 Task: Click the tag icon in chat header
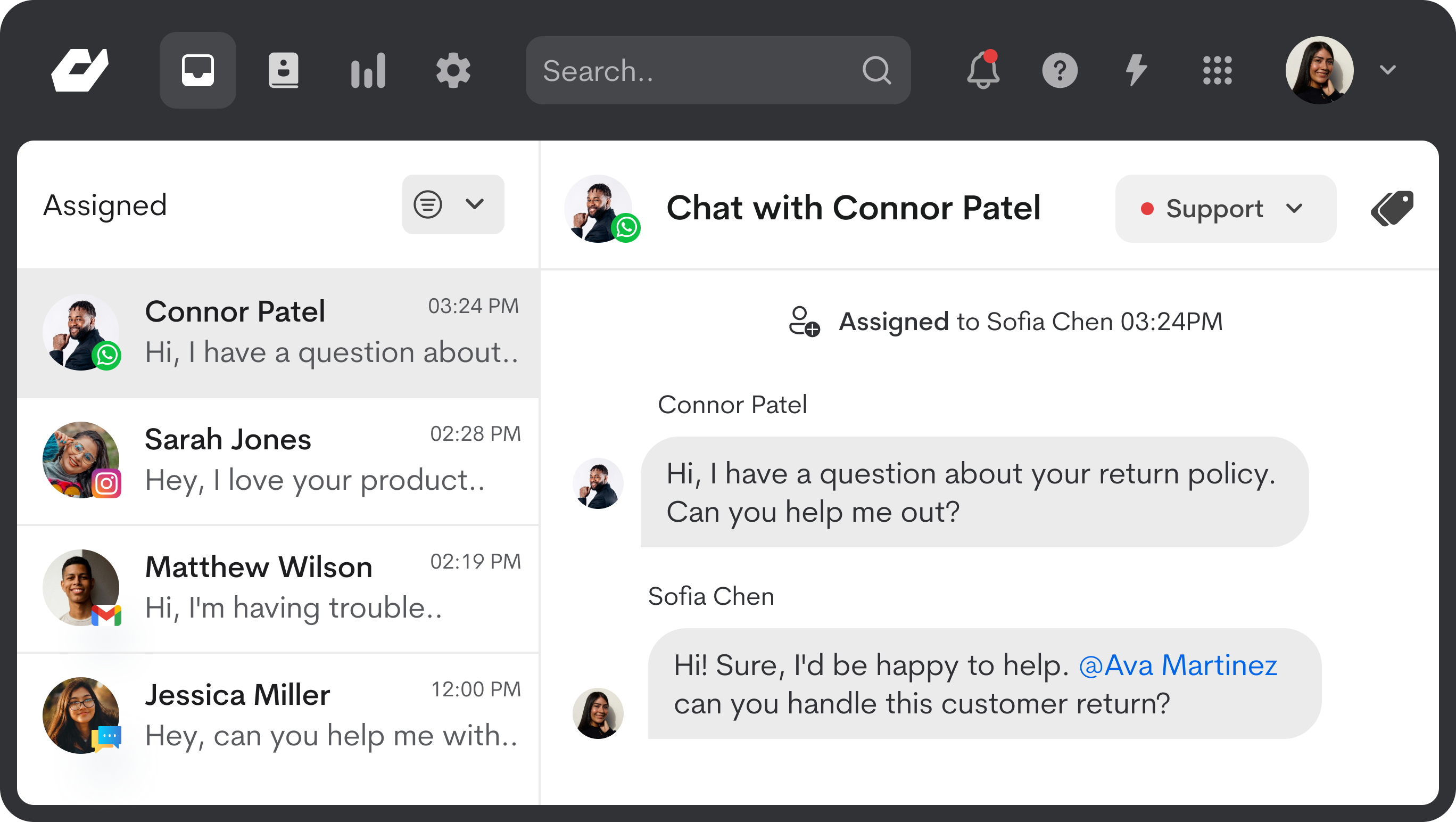pos(1392,208)
